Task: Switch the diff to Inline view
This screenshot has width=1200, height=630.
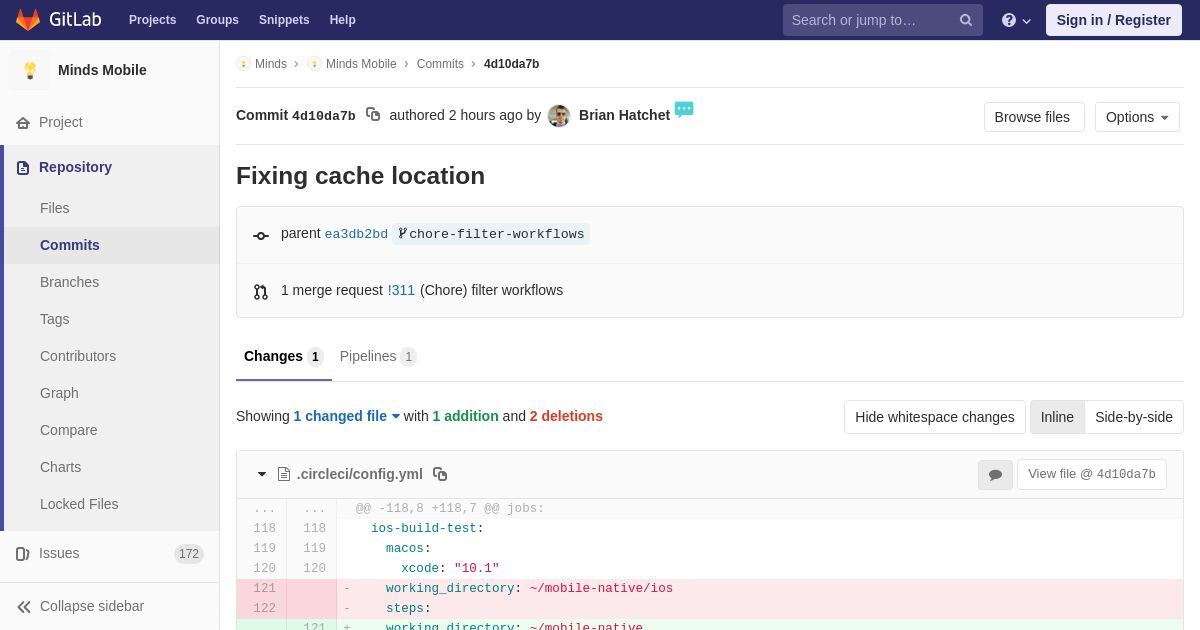Action: click(1057, 417)
